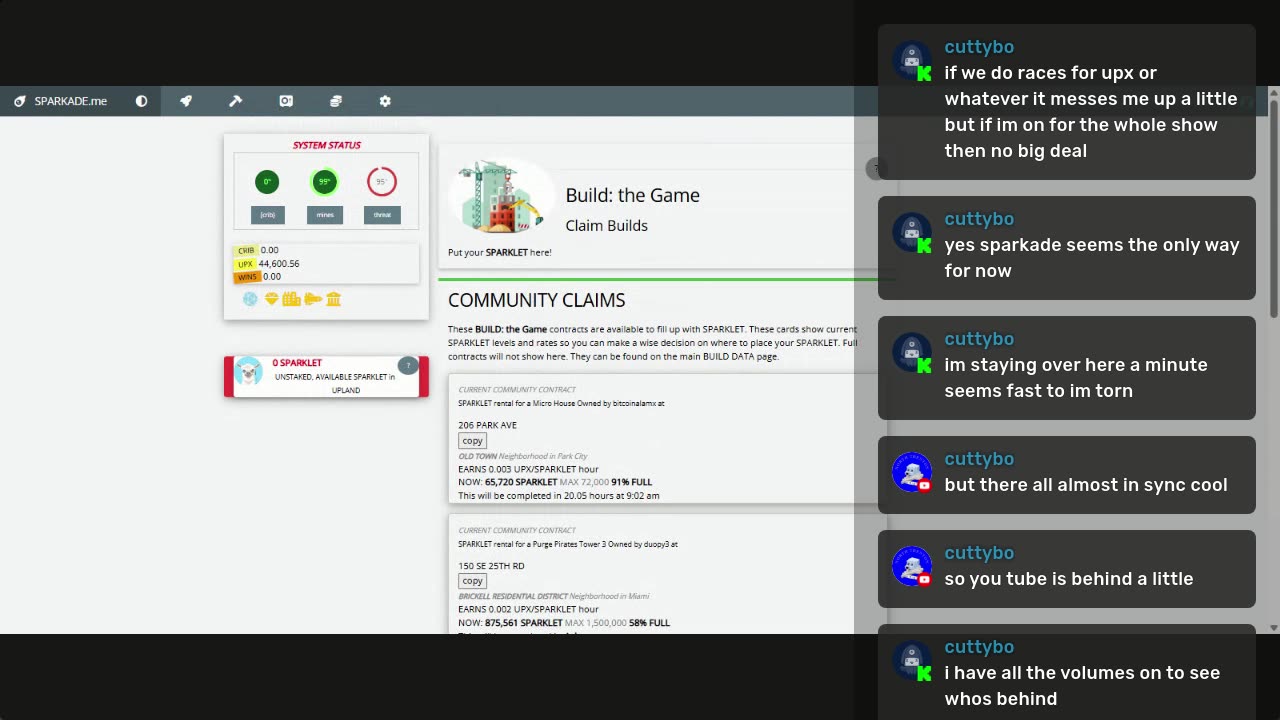Open the settings gear in the navbar
The width and height of the screenshot is (1280, 720).
tap(385, 101)
